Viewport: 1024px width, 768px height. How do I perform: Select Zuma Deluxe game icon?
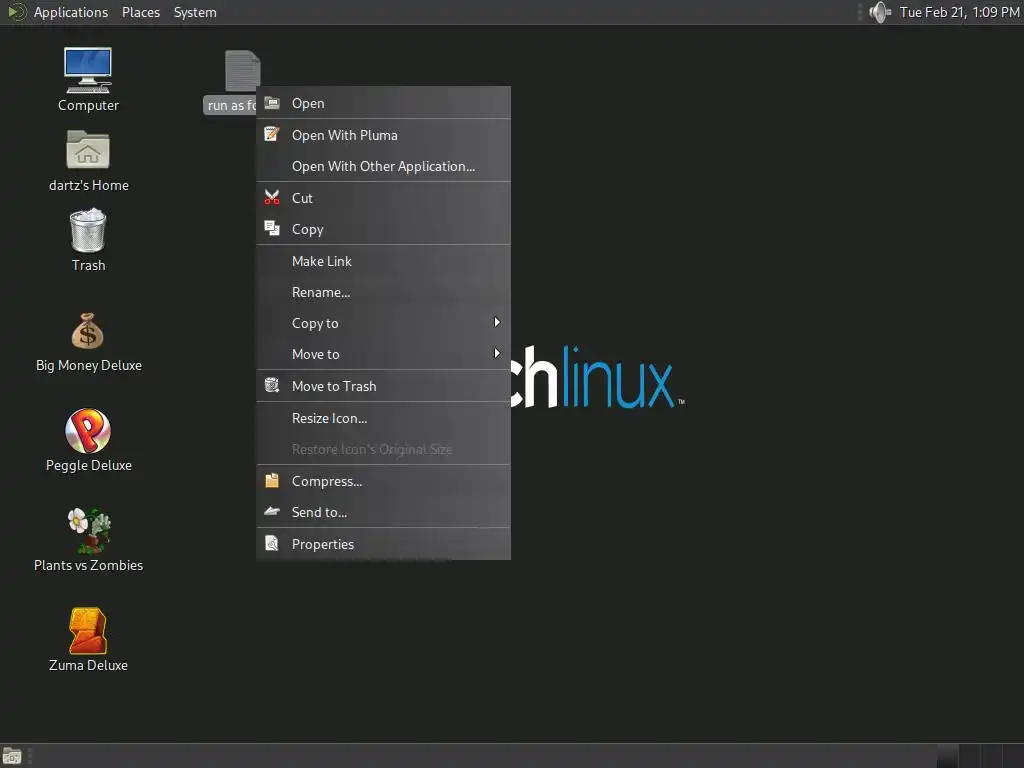pos(88,631)
